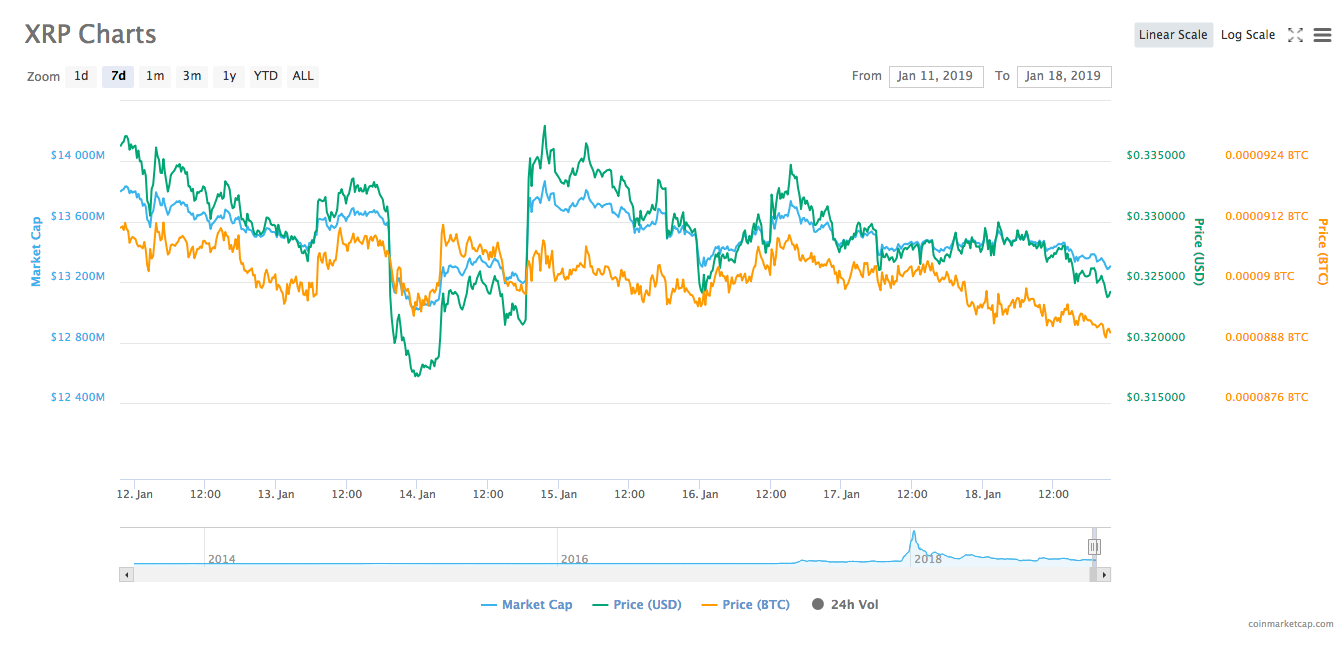
Task: Click the From date field showing Jan 11, 2019
Action: (936, 76)
